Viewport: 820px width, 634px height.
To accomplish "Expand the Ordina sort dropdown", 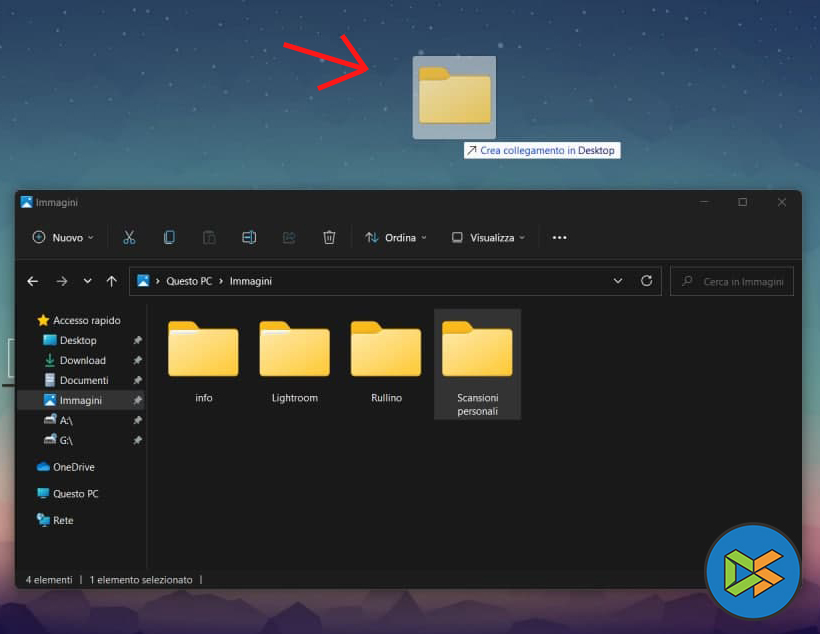I will click(396, 238).
